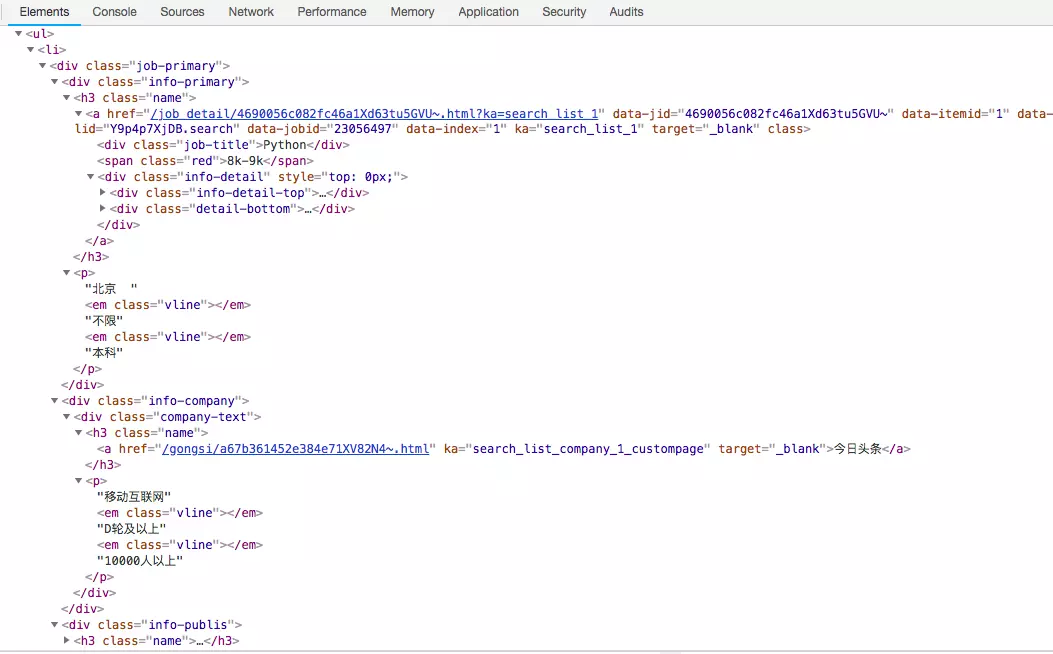1053x654 pixels.
Task: Expand the h3 name under info-publis
Action: click(67, 641)
